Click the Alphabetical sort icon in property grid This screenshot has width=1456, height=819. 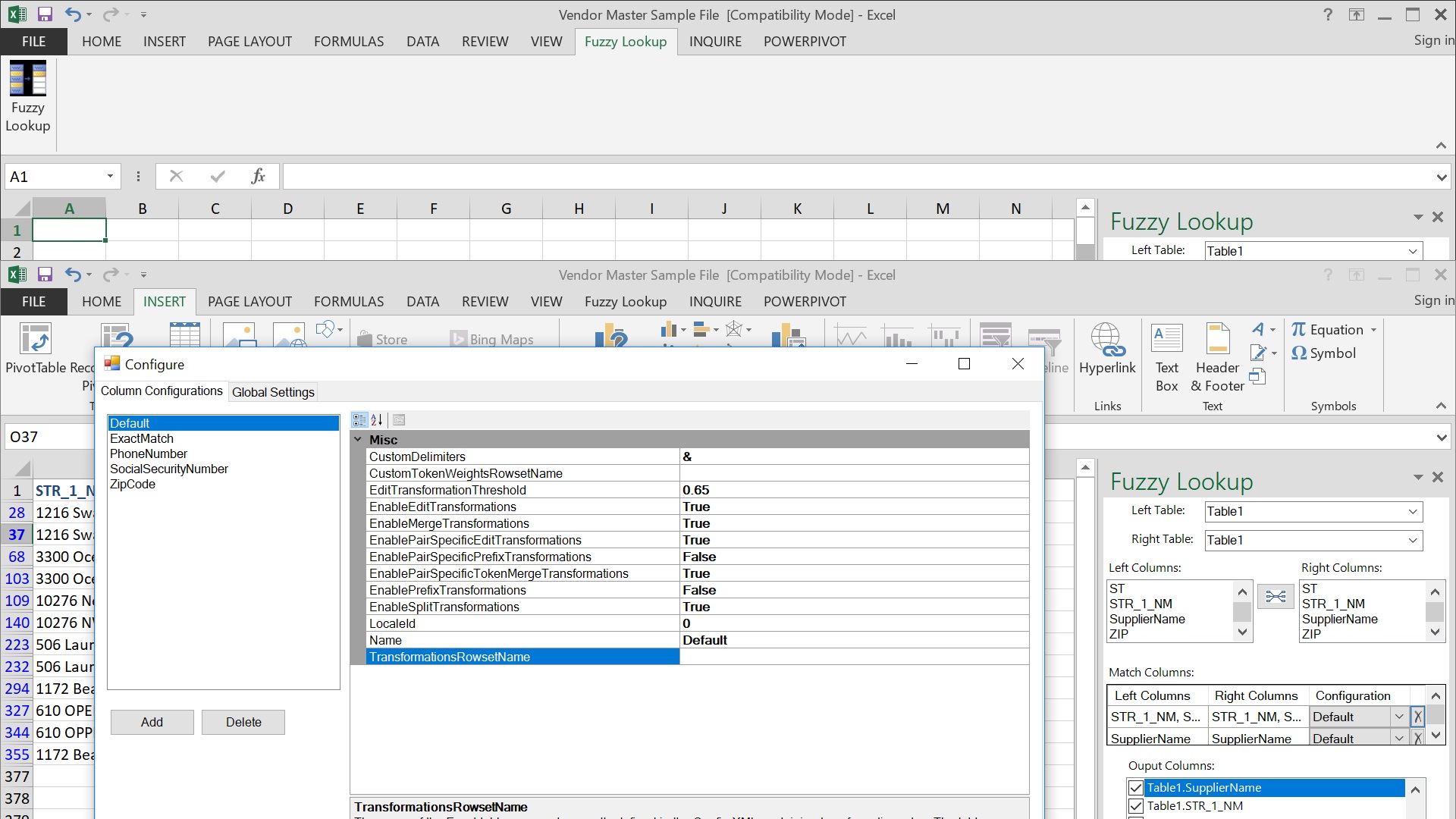tap(377, 420)
